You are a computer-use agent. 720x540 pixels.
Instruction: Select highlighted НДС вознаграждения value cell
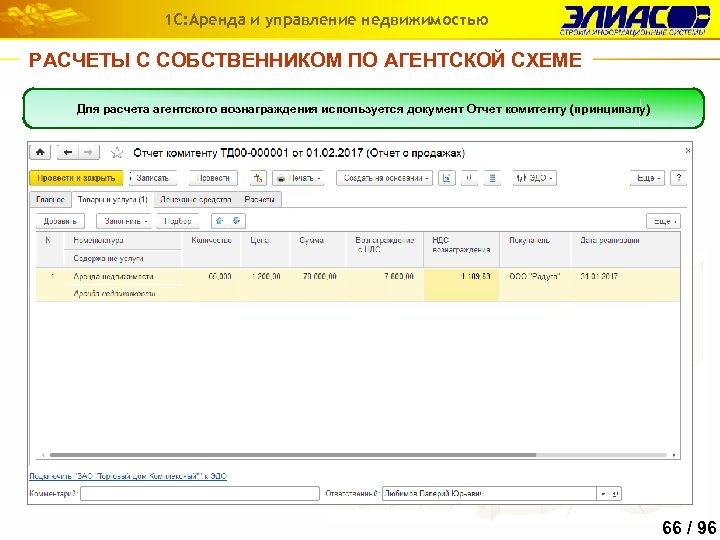[x=461, y=285]
